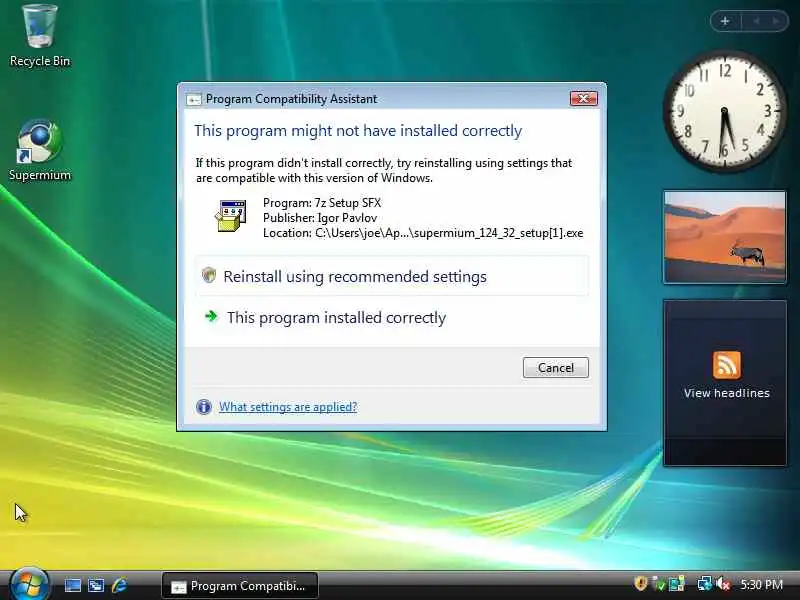This screenshot has width=800, height=600.
Task: Click Switch between windows in Quick Launch
Action: click(x=96, y=585)
